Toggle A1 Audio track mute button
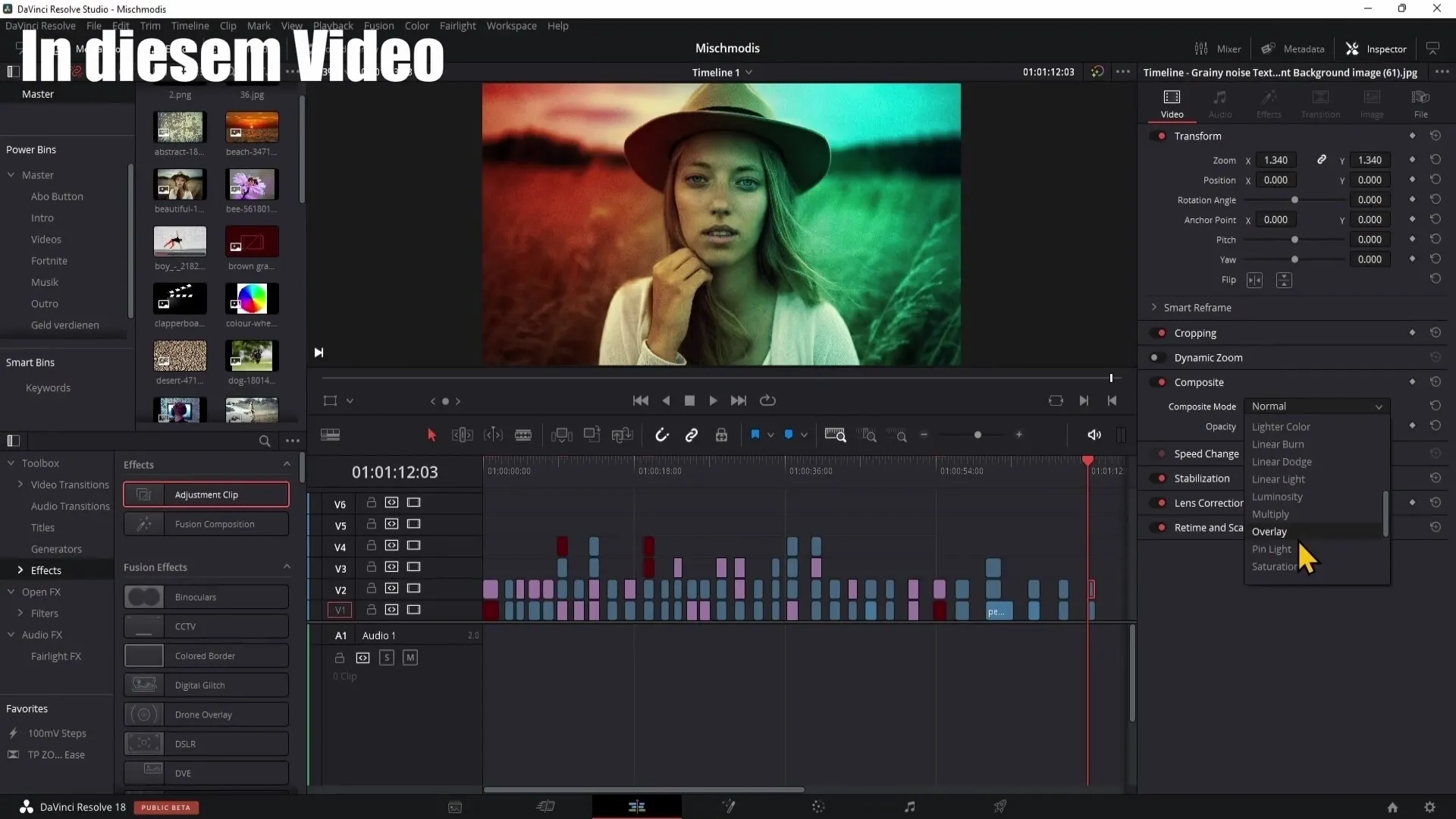 [410, 658]
